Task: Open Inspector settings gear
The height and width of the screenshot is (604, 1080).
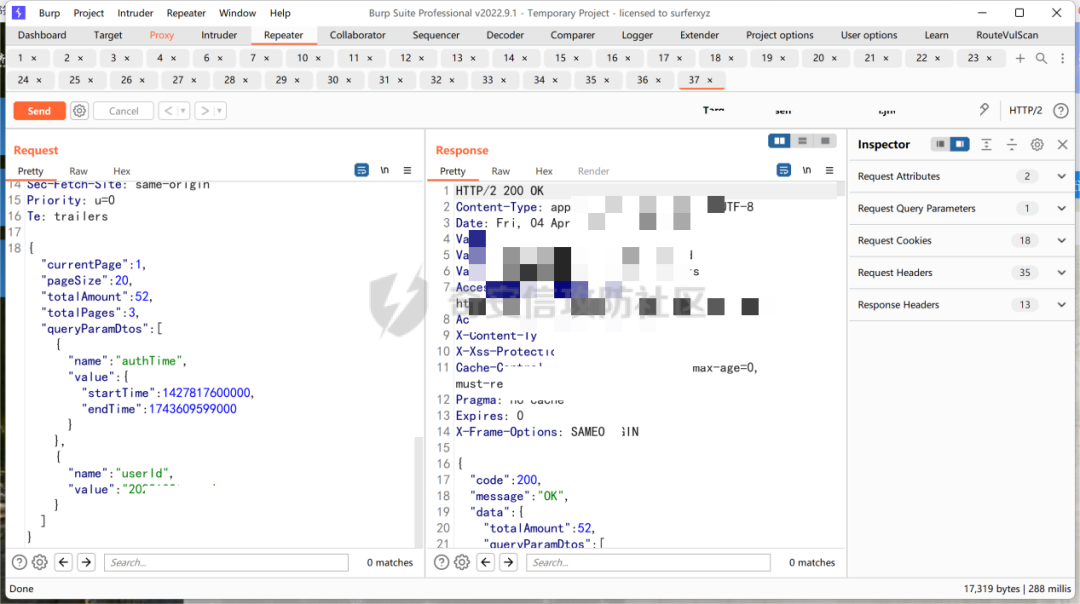Action: (1037, 145)
